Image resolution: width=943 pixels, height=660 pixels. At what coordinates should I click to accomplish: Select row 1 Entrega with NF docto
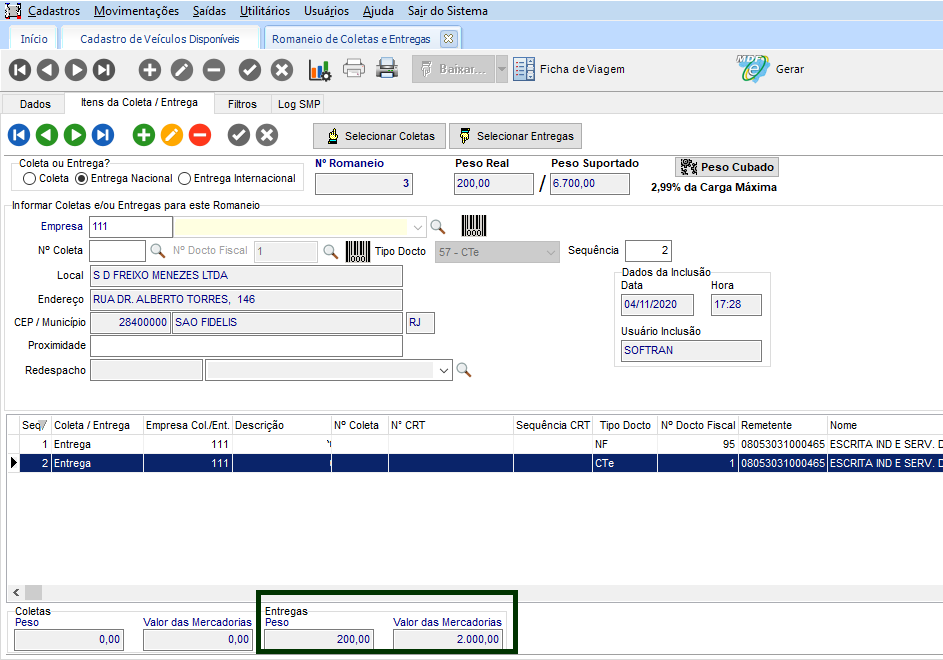coord(475,444)
